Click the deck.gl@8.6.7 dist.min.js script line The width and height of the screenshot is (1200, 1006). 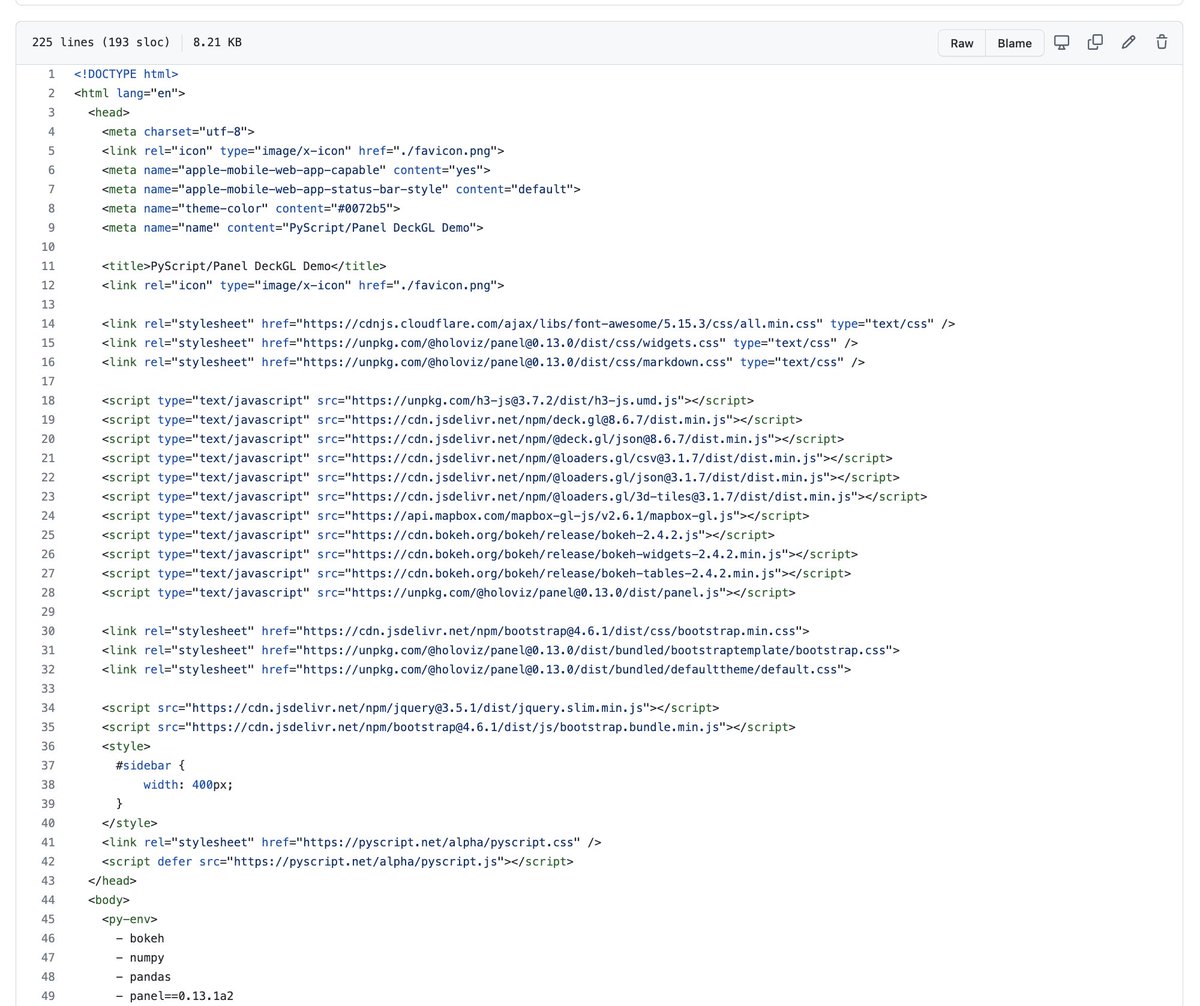point(452,420)
